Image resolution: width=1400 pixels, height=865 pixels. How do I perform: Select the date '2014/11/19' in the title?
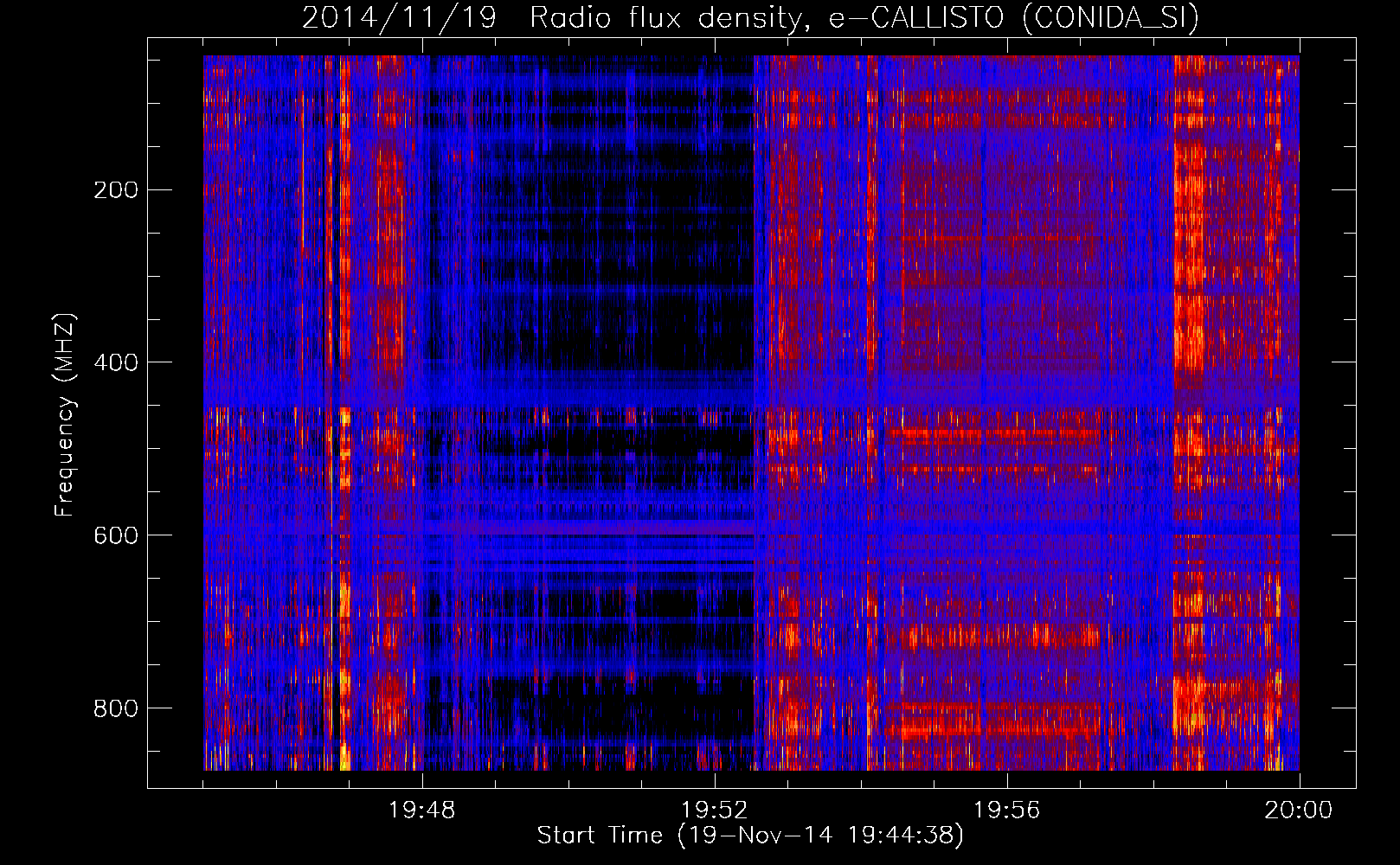coord(399,17)
